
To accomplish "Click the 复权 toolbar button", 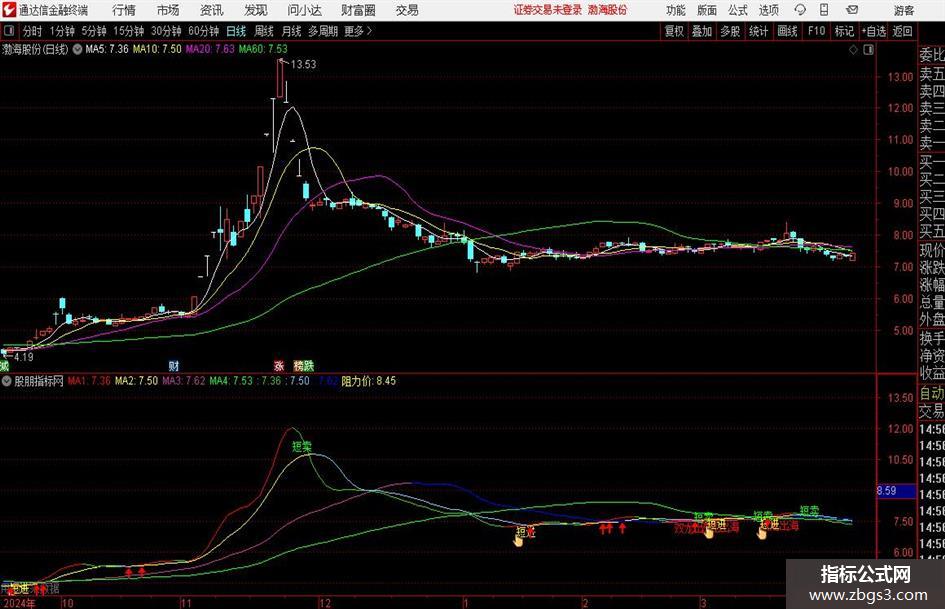I will [674, 31].
